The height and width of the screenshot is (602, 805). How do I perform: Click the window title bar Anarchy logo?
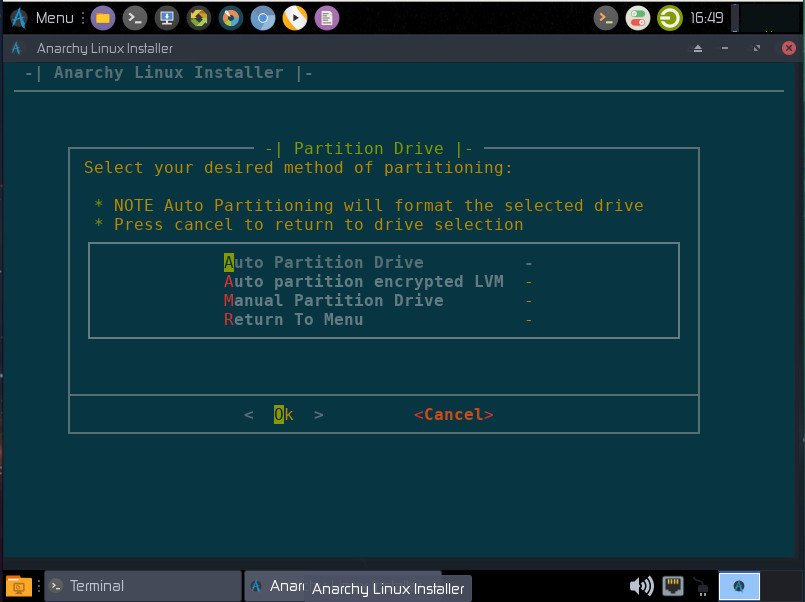[16, 48]
